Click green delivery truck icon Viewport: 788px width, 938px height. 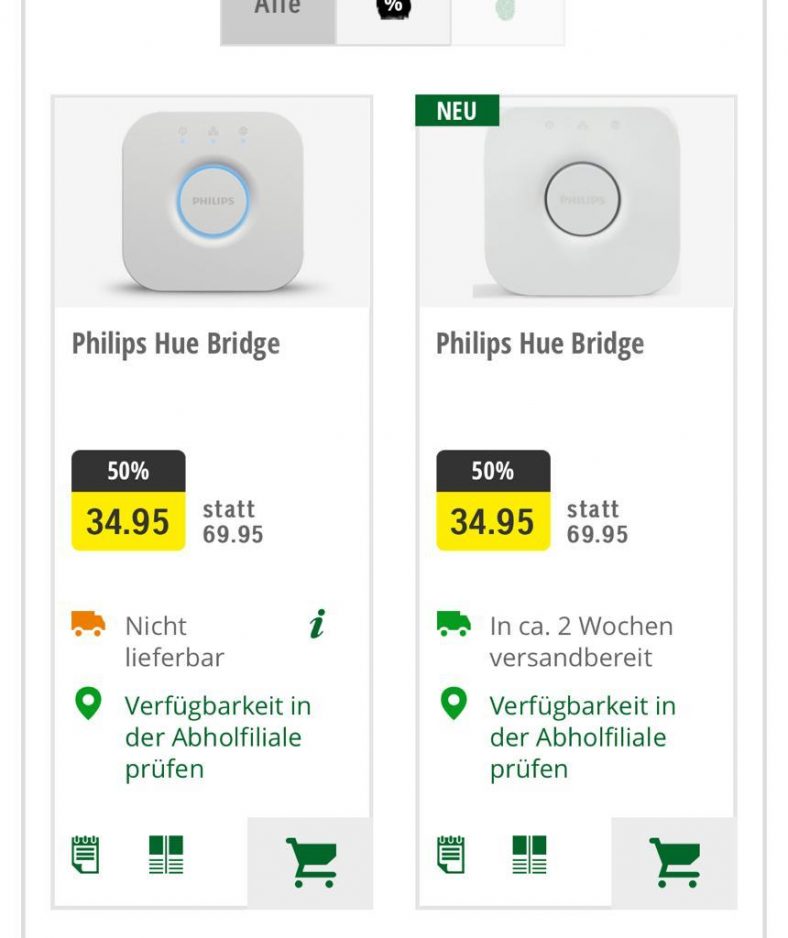coord(453,625)
